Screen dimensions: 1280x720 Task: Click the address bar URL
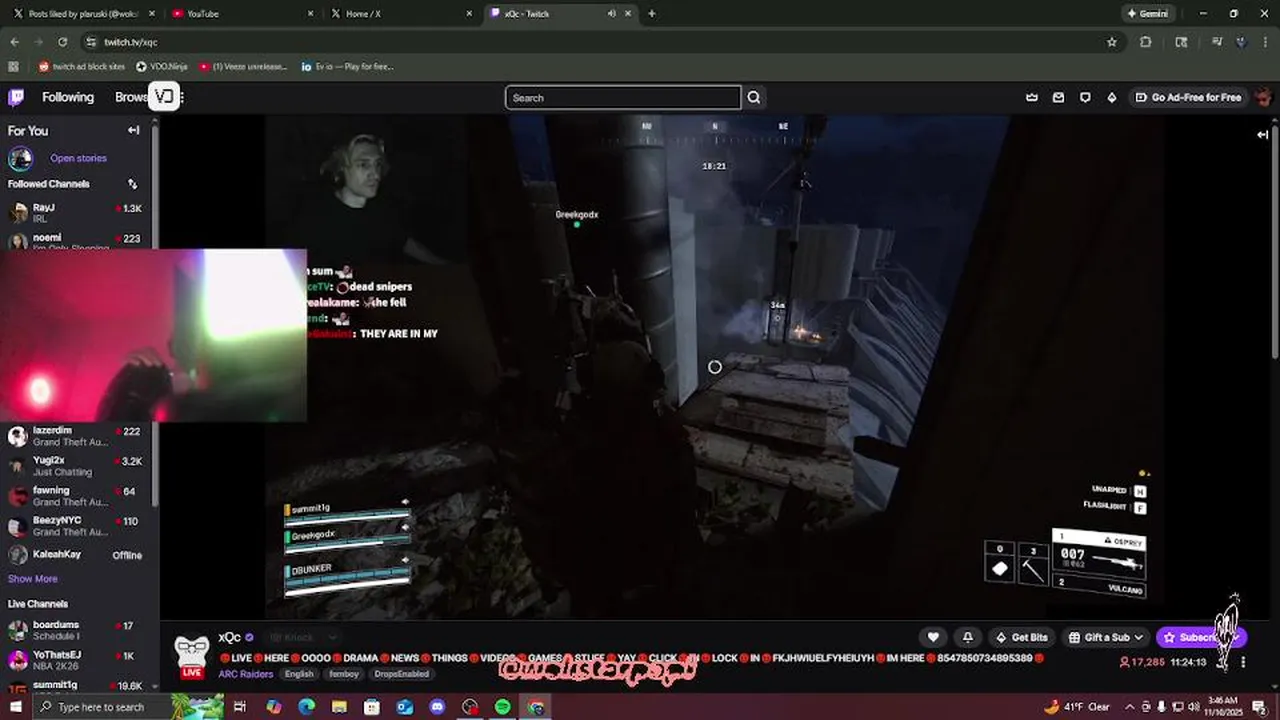click(x=131, y=42)
